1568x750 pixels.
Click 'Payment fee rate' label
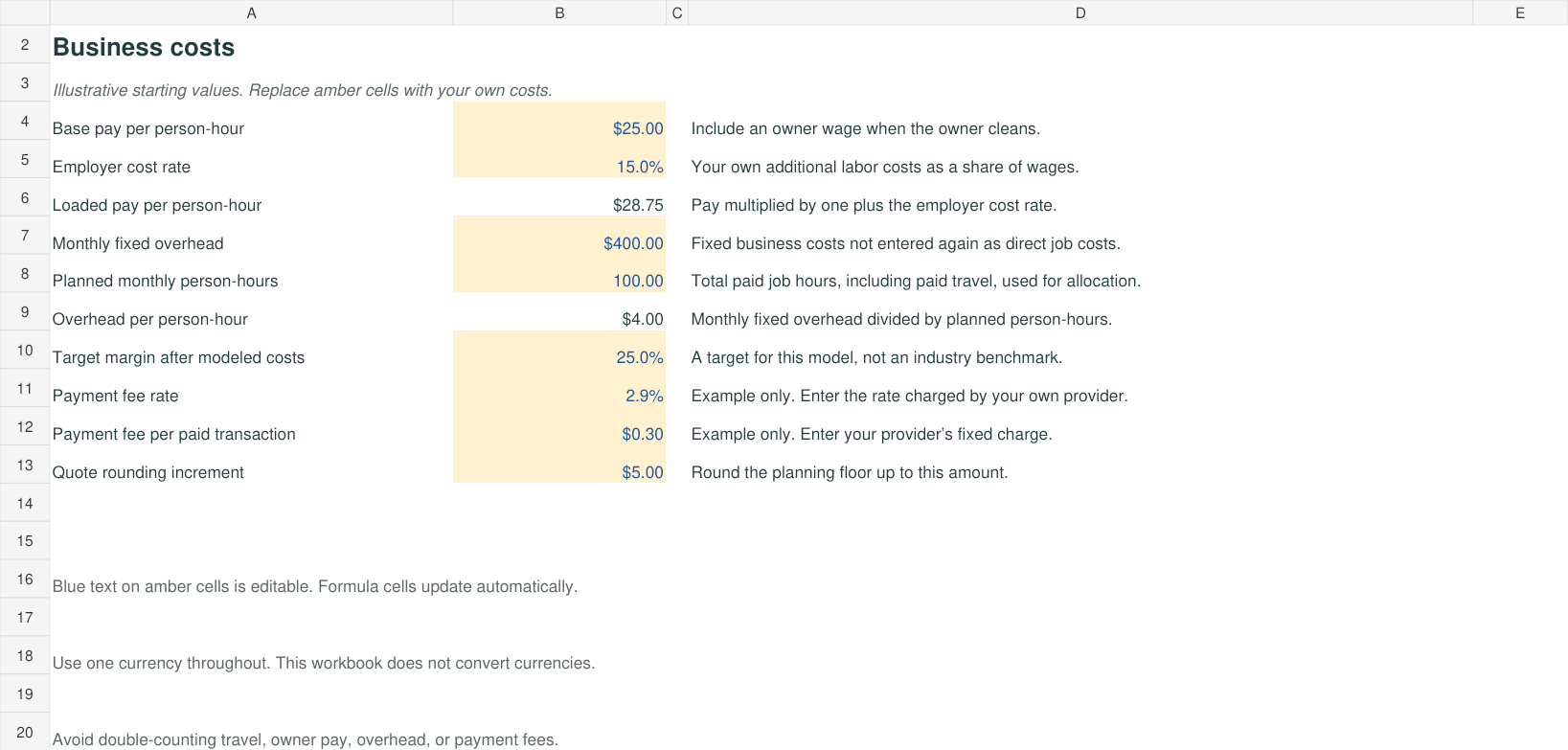point(116,396)
